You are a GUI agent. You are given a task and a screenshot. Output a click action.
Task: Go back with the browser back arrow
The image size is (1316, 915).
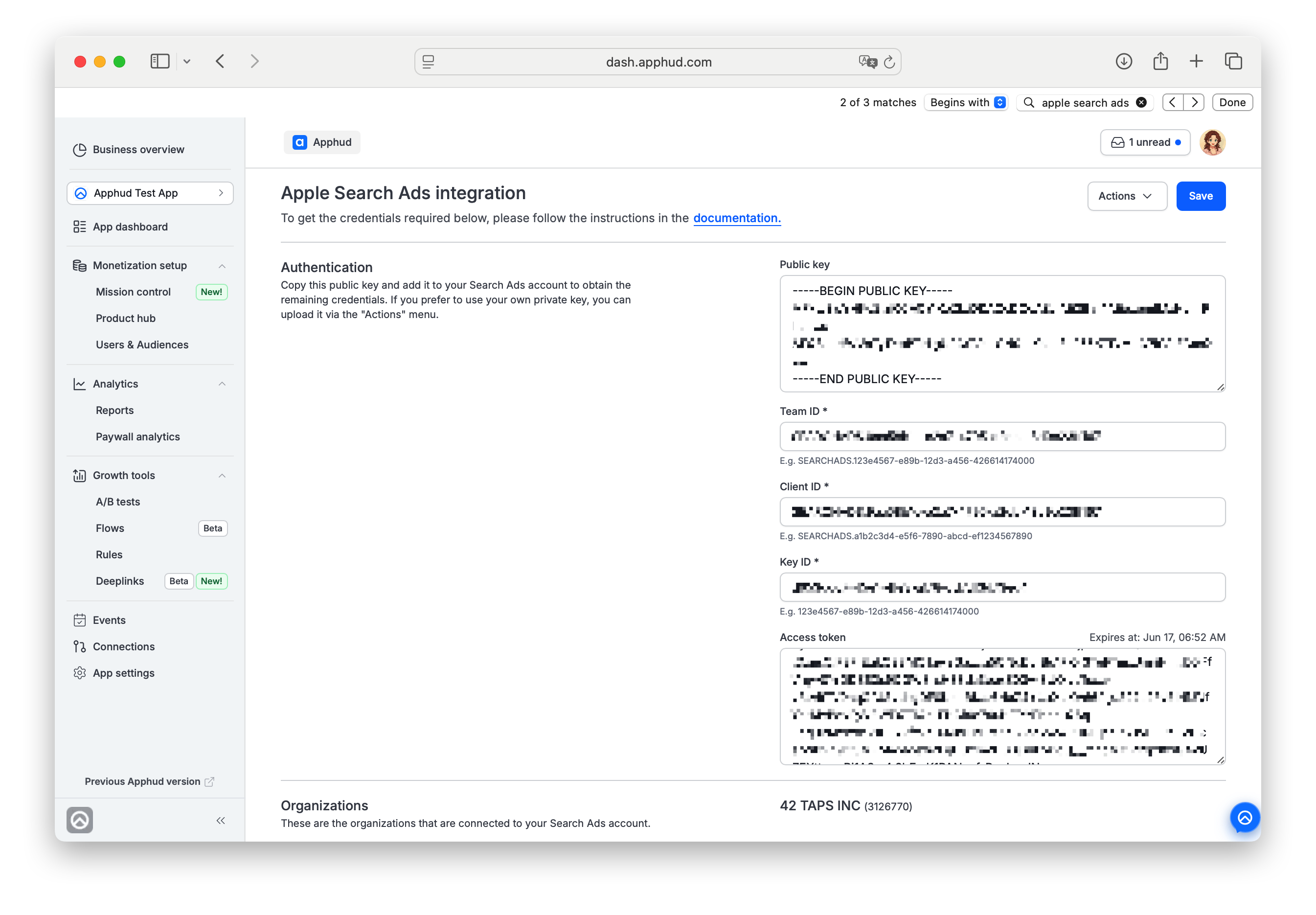tap(220, 61)
